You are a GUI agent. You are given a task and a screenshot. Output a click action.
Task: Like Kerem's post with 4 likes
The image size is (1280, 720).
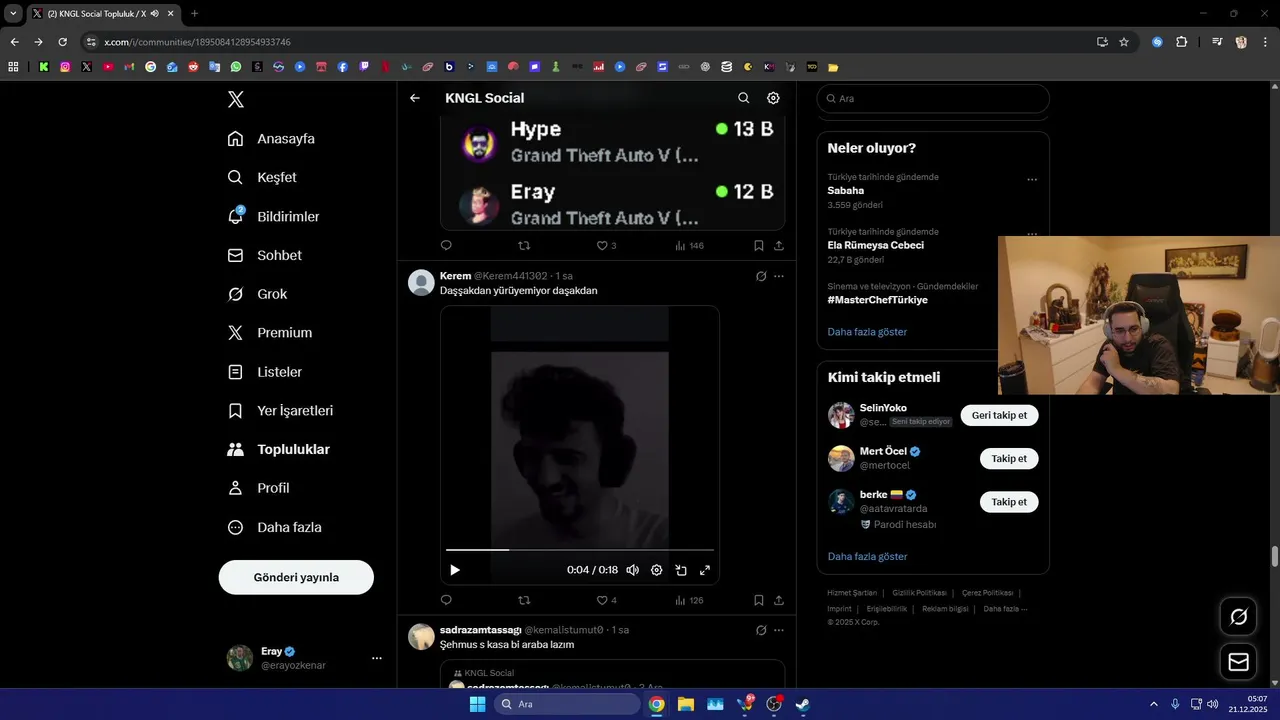pos(606,600)
